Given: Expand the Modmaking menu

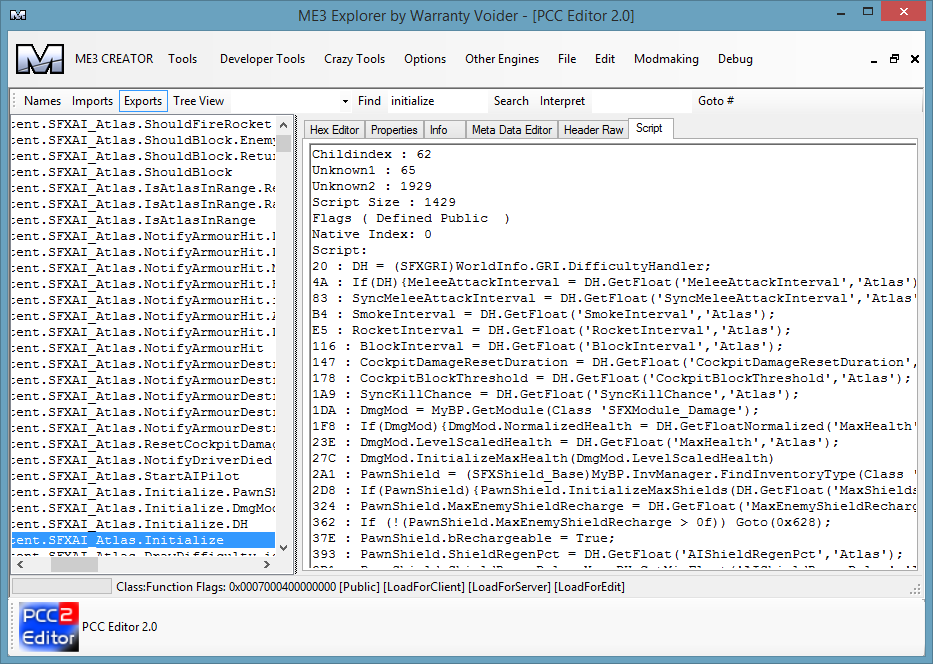Looking at the screenshot, I should tap(666, 59).
